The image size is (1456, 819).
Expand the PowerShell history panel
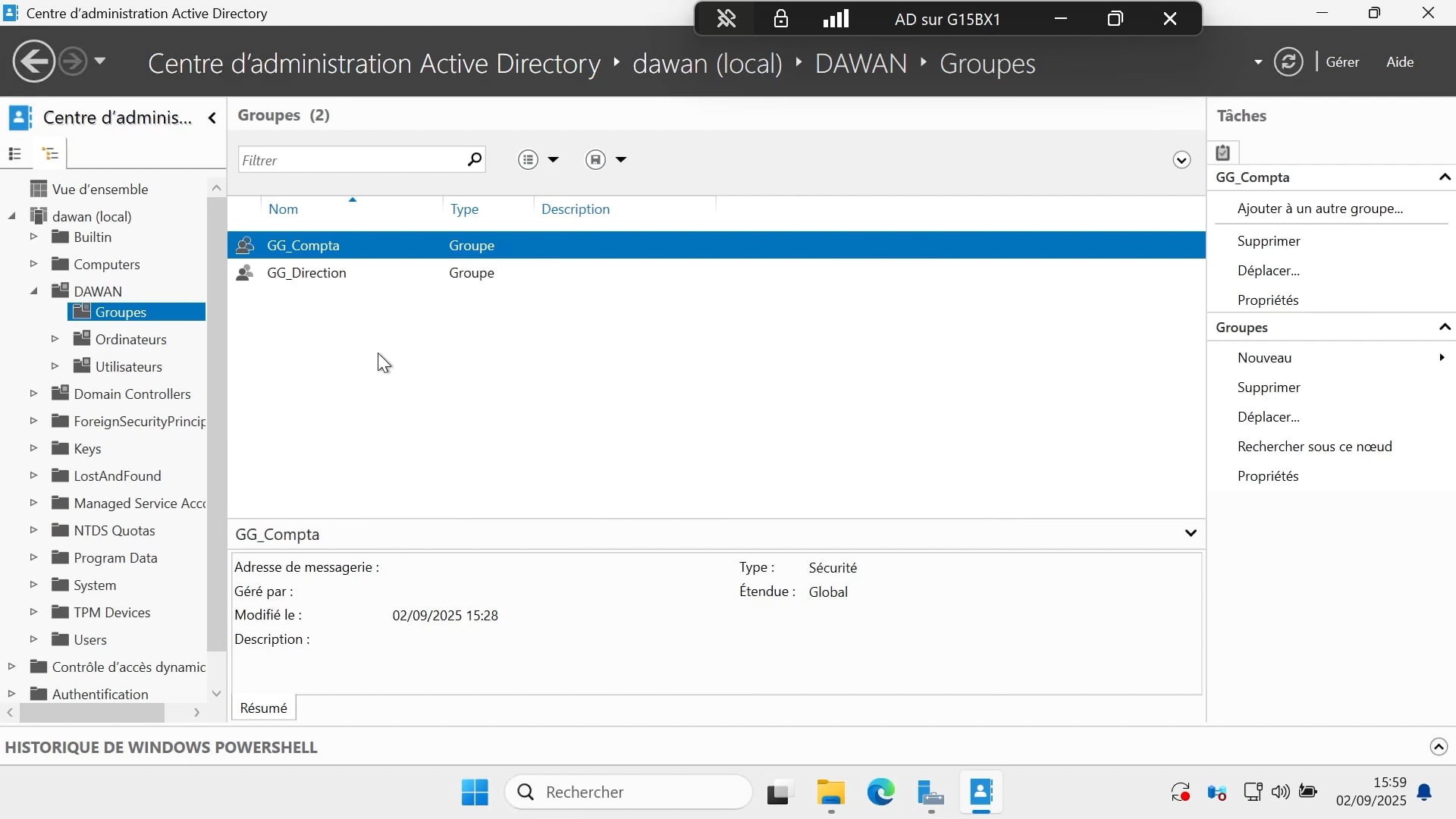click(1438, 747)
